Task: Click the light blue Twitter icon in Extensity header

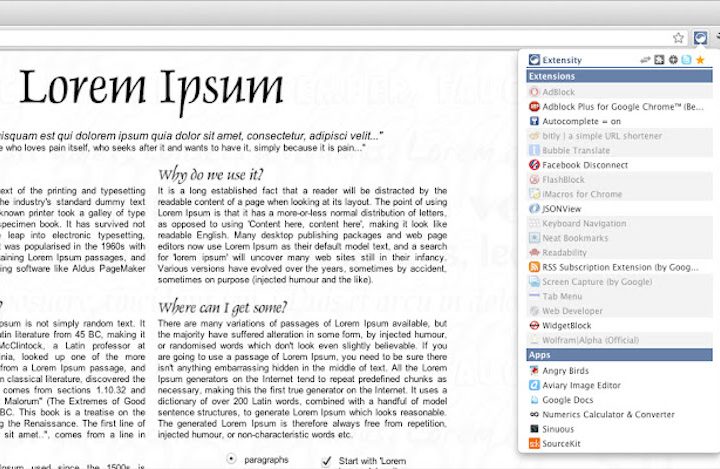Action: tap(686, 60)
